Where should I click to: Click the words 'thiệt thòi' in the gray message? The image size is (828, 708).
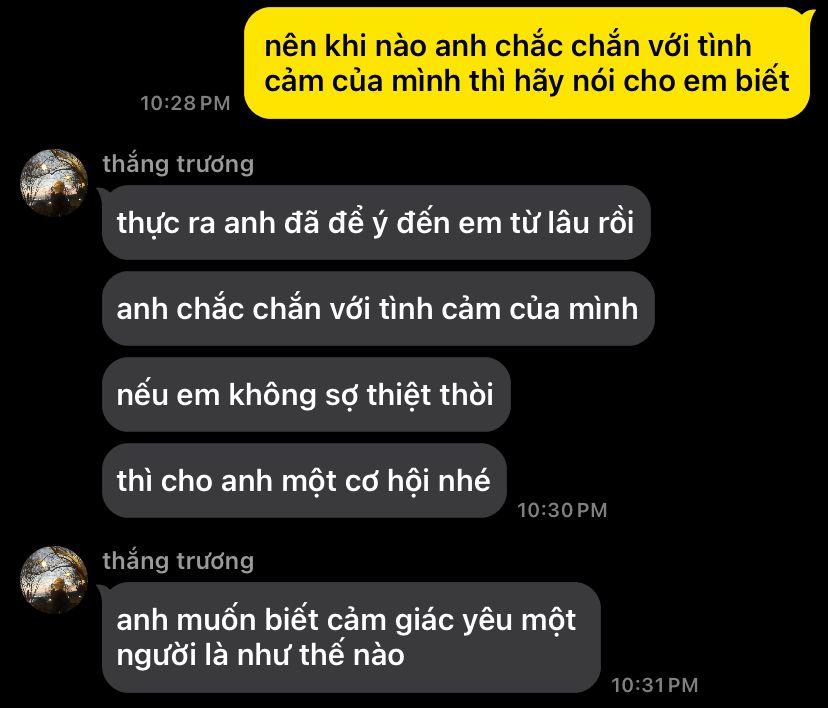coord(430,395)
